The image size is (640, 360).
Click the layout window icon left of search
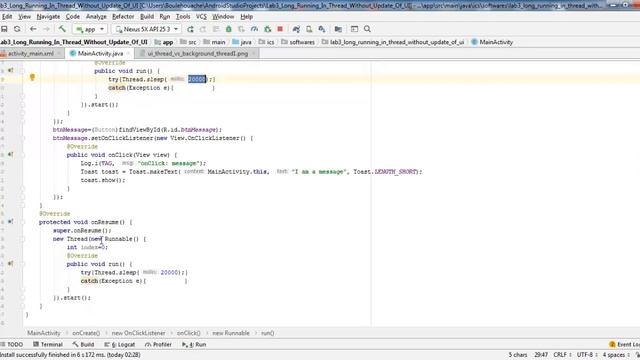[354, 29]
